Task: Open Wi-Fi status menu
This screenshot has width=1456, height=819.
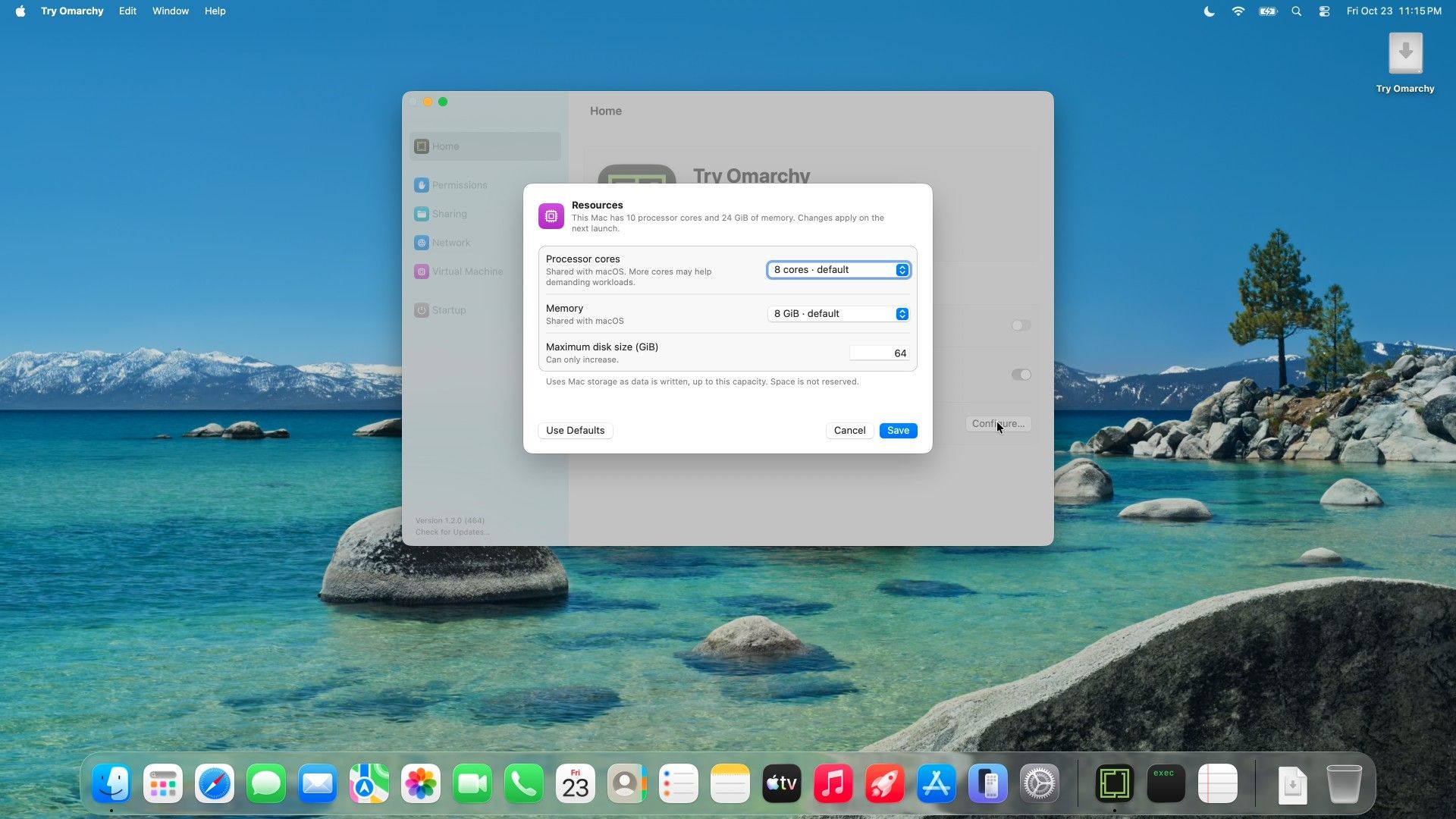Action: coord(1238,11)
